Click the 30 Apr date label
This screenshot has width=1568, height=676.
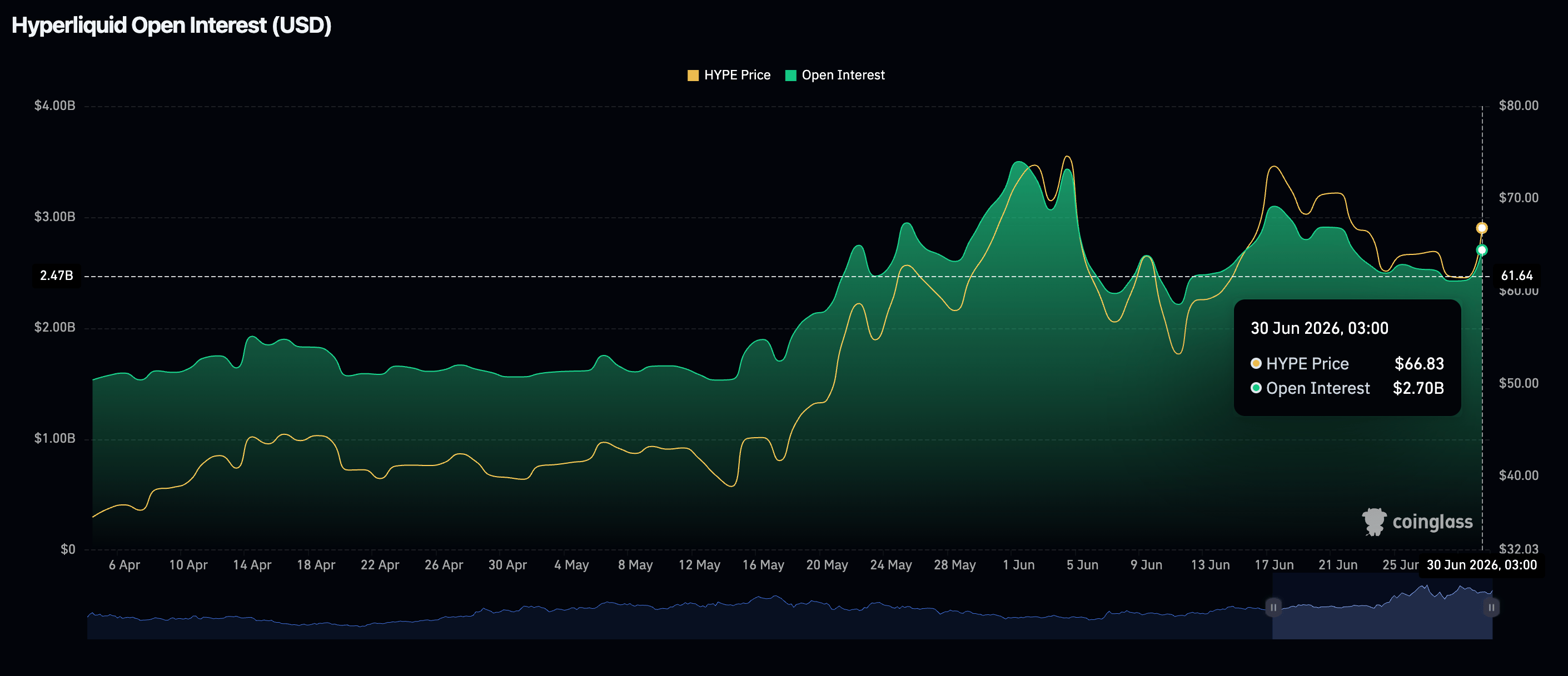coord(507,565)
